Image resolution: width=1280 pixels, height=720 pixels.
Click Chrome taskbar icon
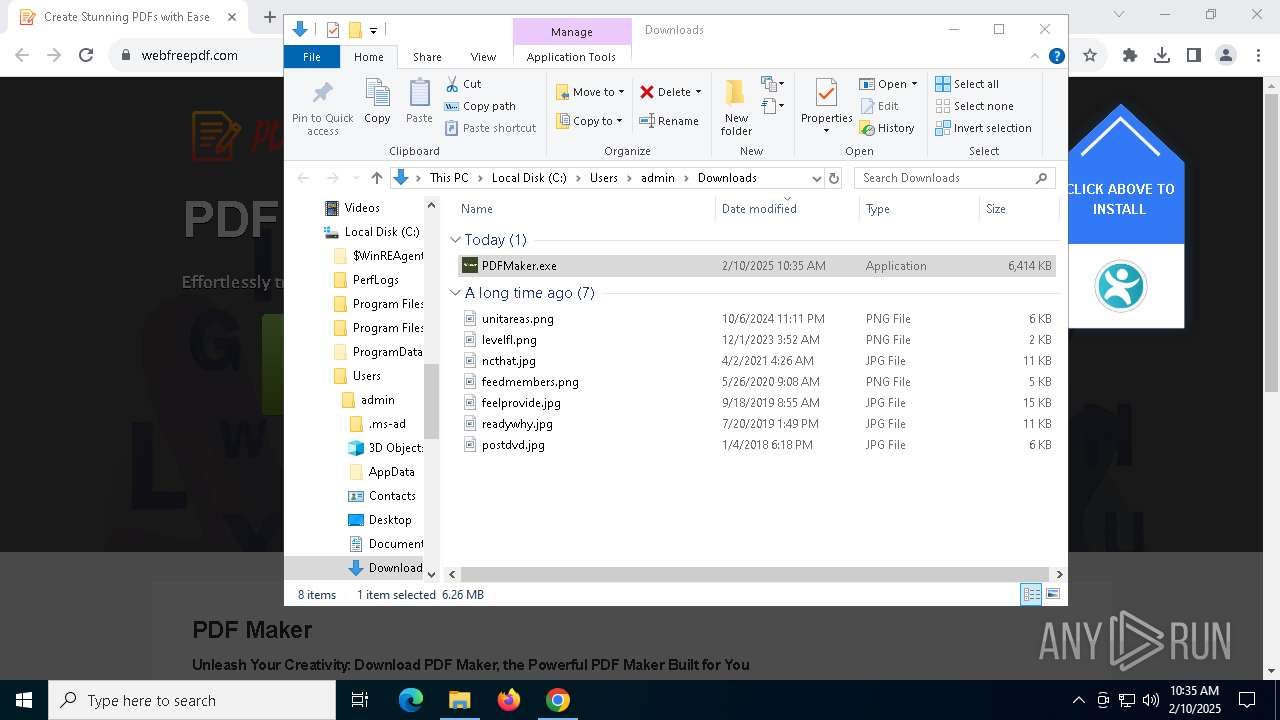click(558, 700)
